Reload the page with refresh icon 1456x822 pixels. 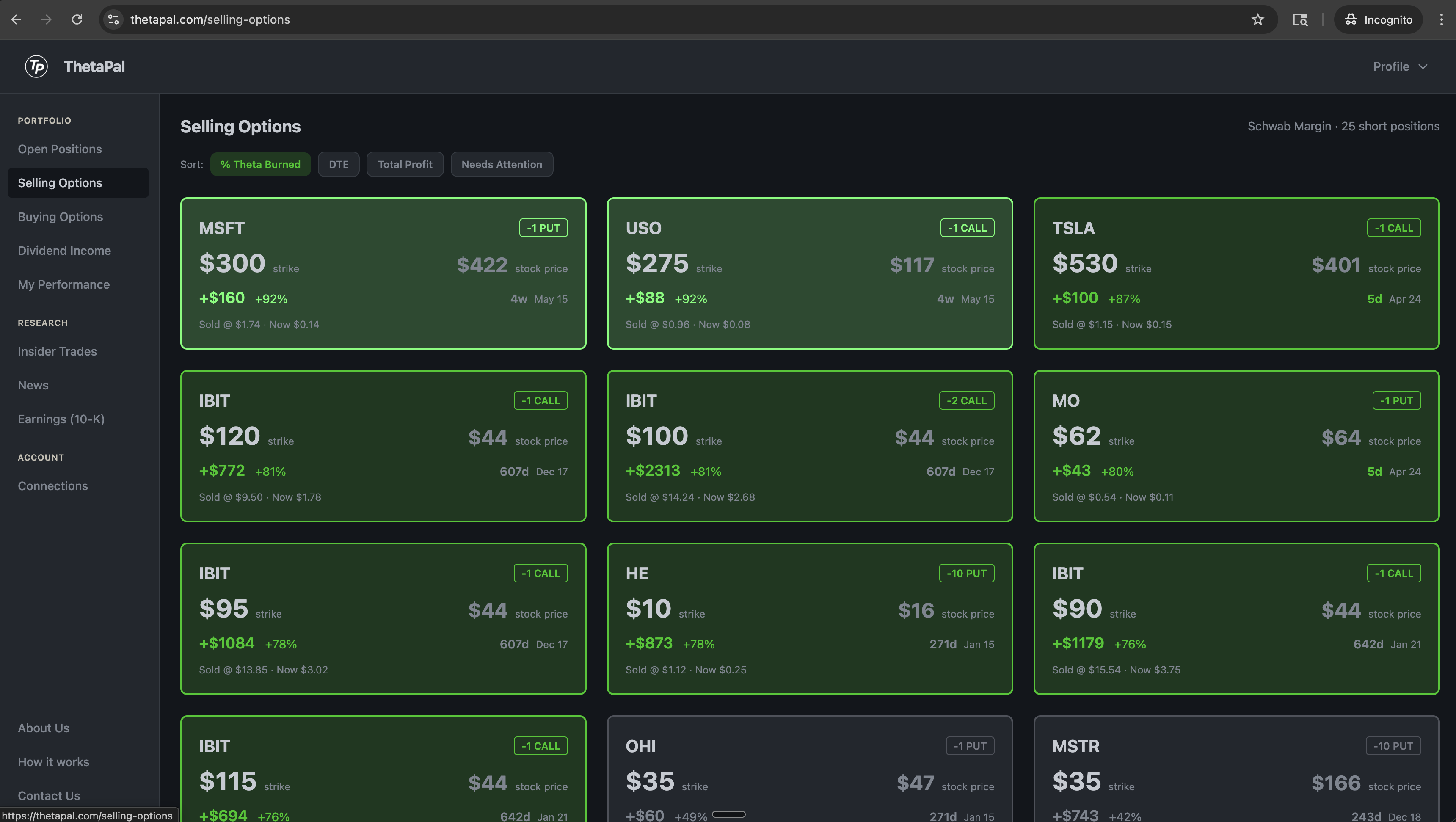coord(77,20)
